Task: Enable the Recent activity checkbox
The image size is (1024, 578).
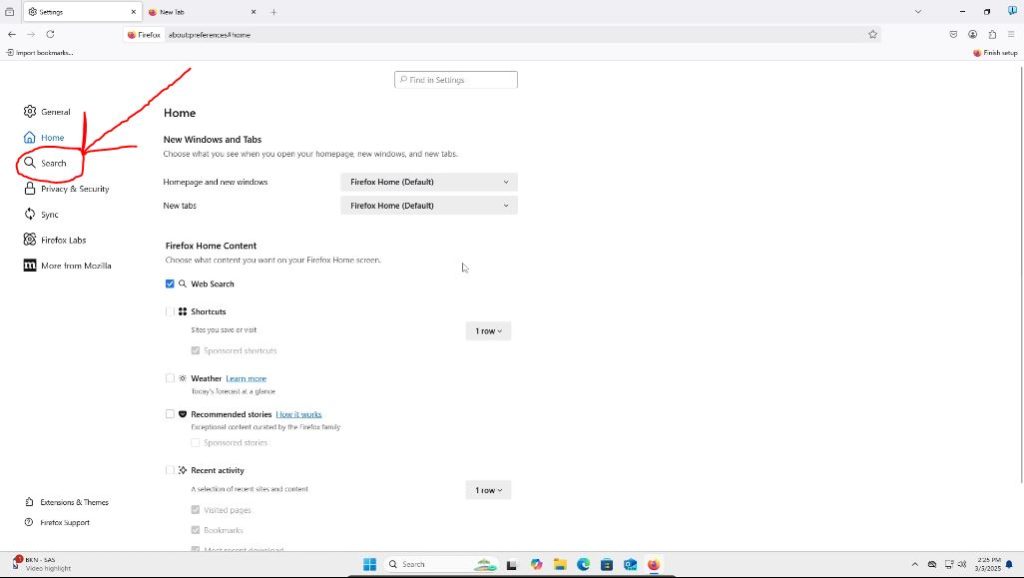Action: 170,470
